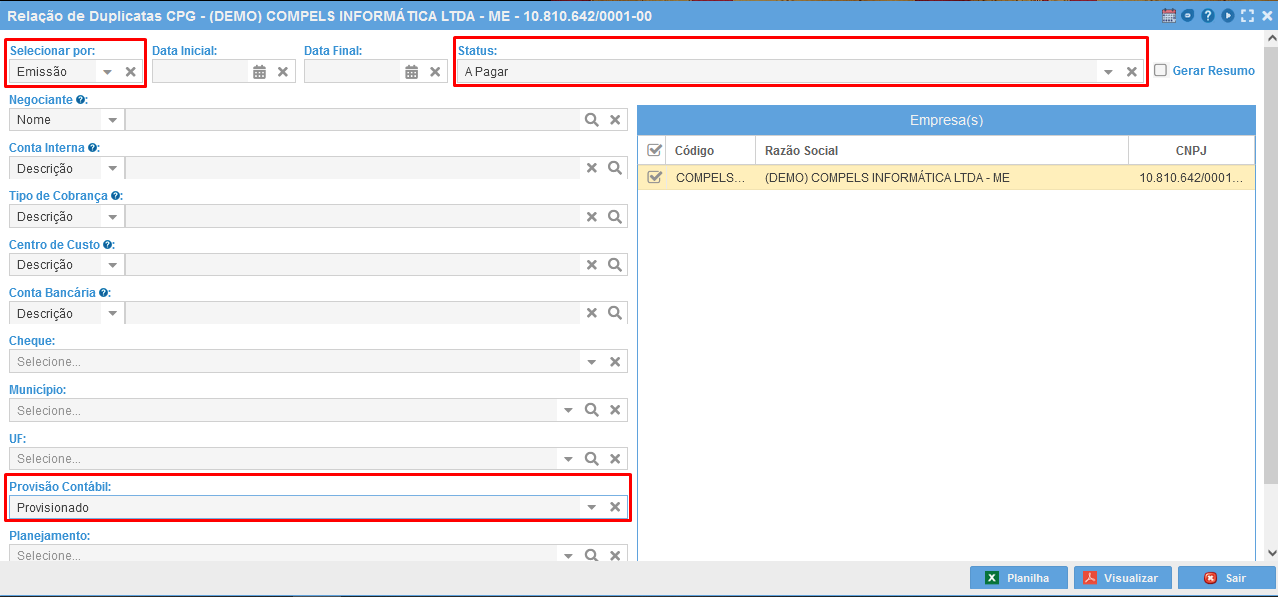Open Tipo de Cobrança Descrição dropdown
Image resolution: width=1278 pixels, height=597 pixels.
point(113,216)
